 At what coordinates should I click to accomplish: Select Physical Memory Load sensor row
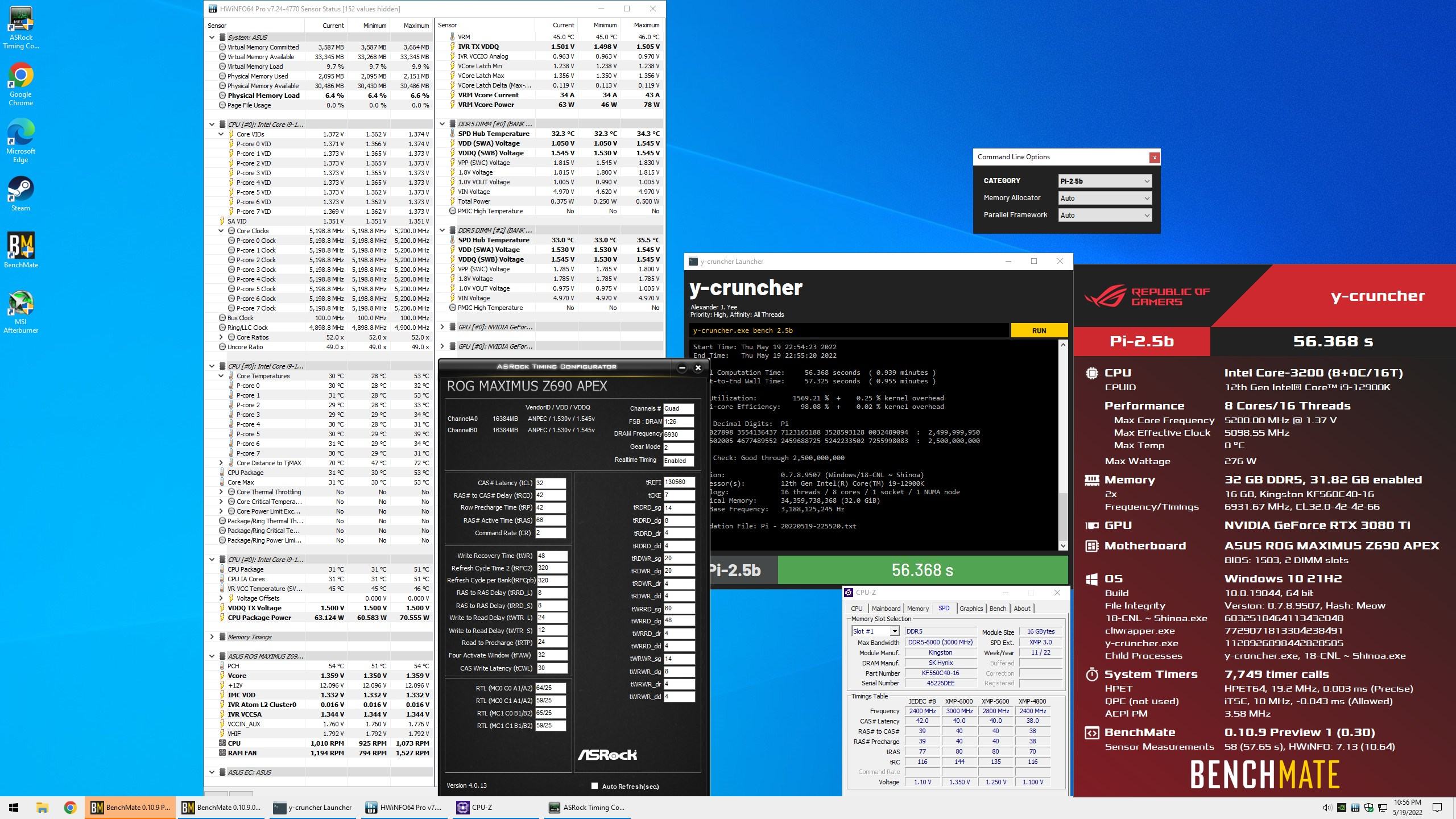[319, 96]
